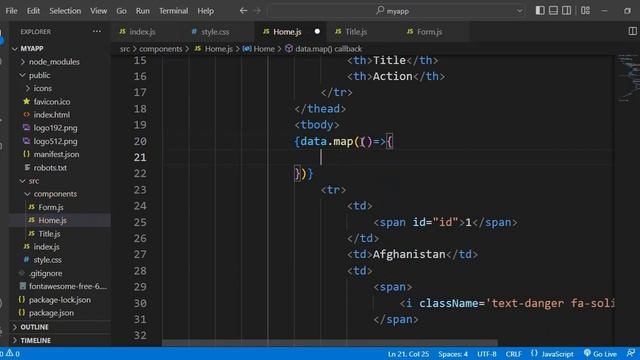Open index.html in the explorer
The width and height of the screenshot is (640, 360).
[x=51, y=115]
